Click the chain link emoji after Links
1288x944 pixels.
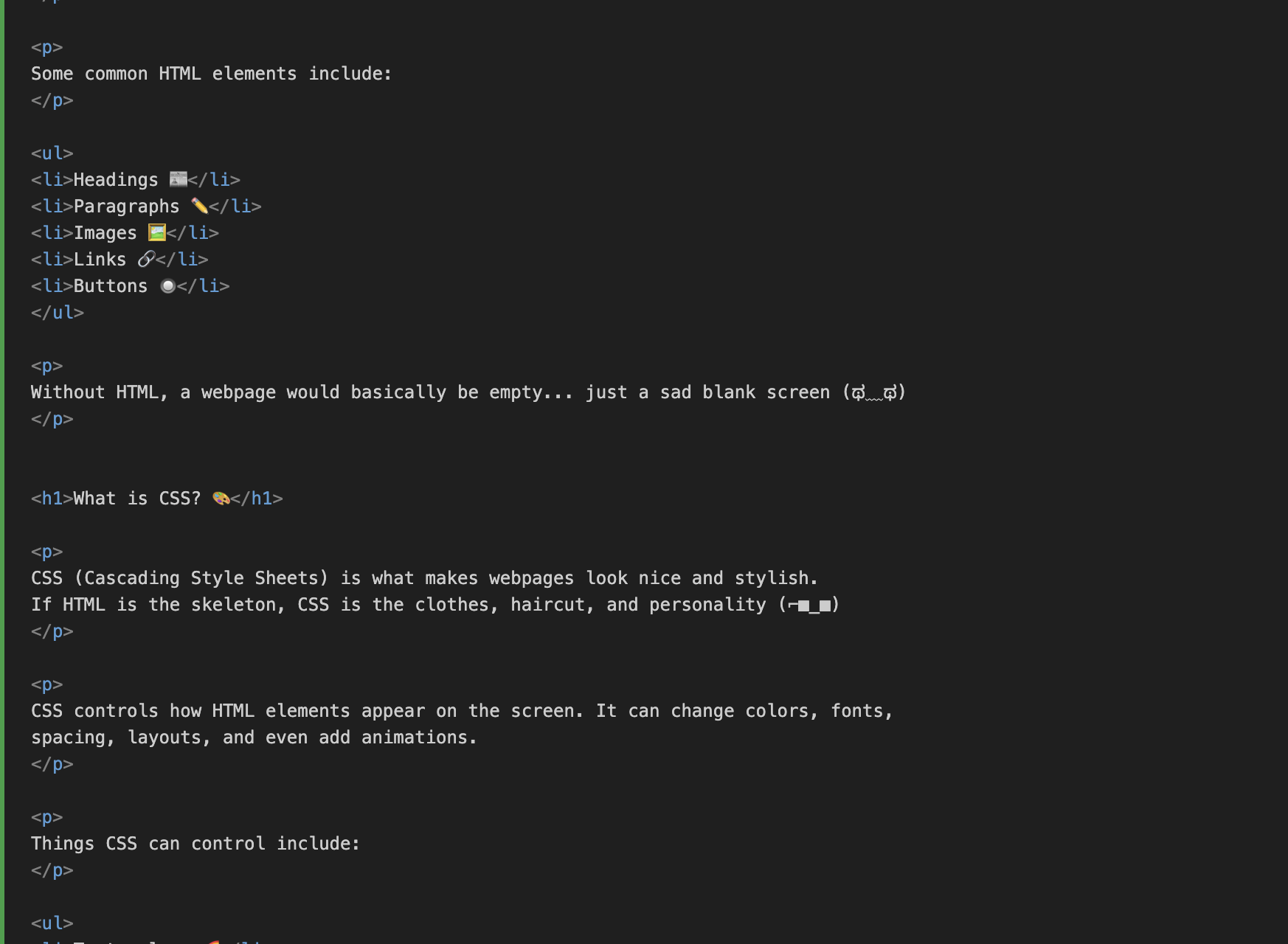click(x=146, y=259)
